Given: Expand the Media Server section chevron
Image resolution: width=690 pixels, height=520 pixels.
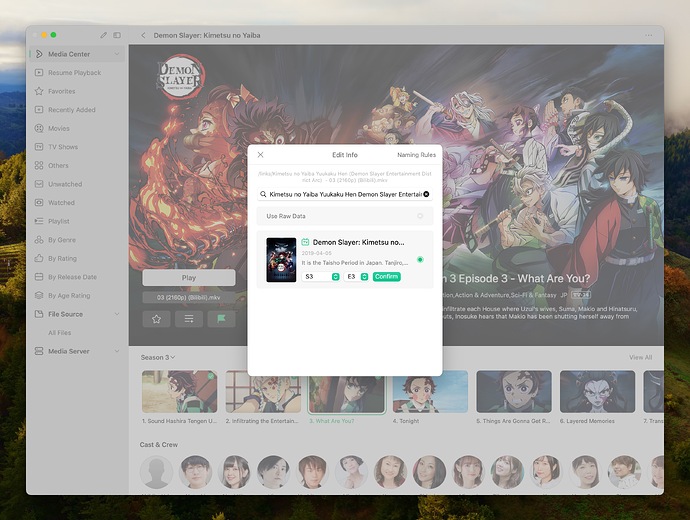Looking at the screenshot, I should [117, 351].
